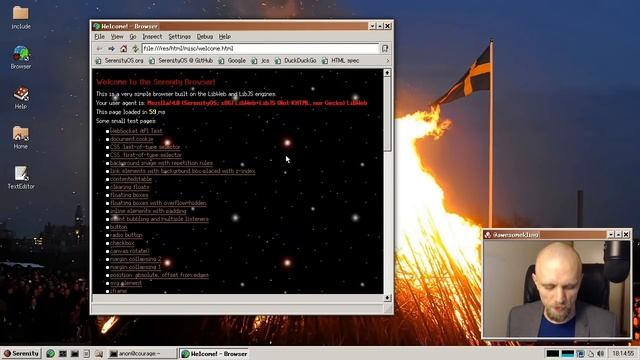The image size is (640, 360).
Task: Click the green browser quick-launch icon in taskbar
Action: [51, 354]
